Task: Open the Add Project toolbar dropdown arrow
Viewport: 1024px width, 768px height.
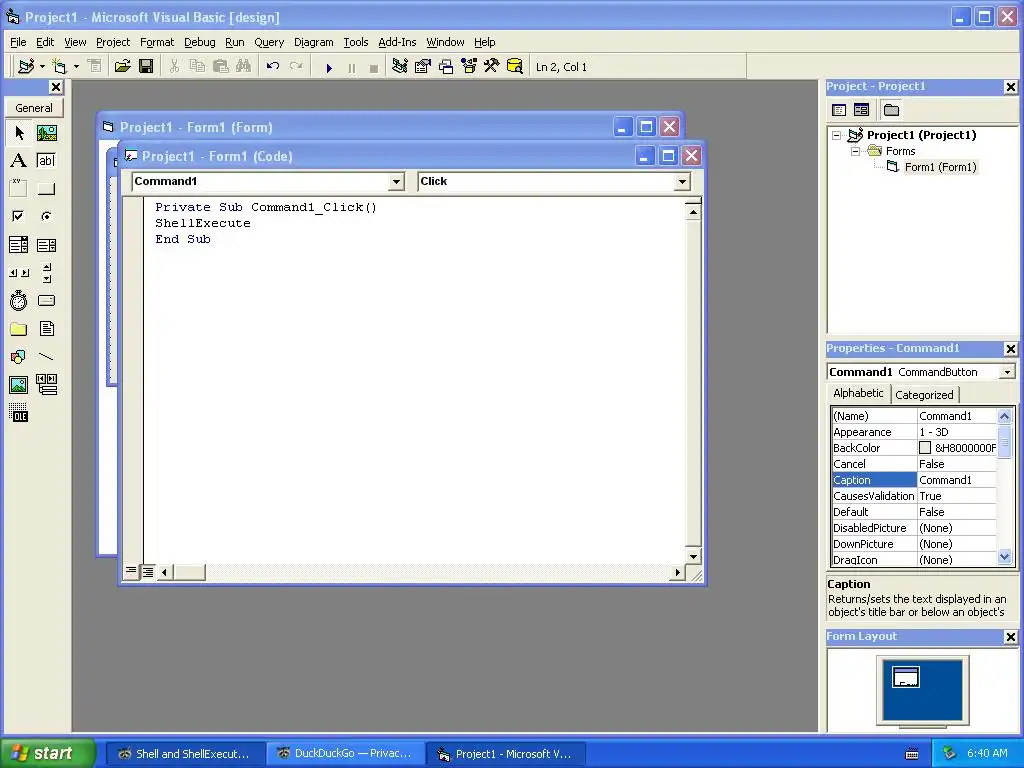Action: tap(42, 67)
